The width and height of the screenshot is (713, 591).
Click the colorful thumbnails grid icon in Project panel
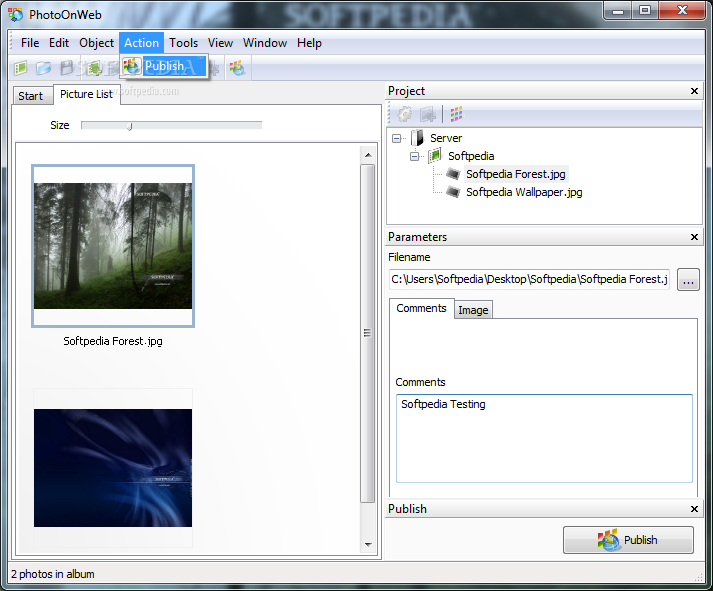456,114
